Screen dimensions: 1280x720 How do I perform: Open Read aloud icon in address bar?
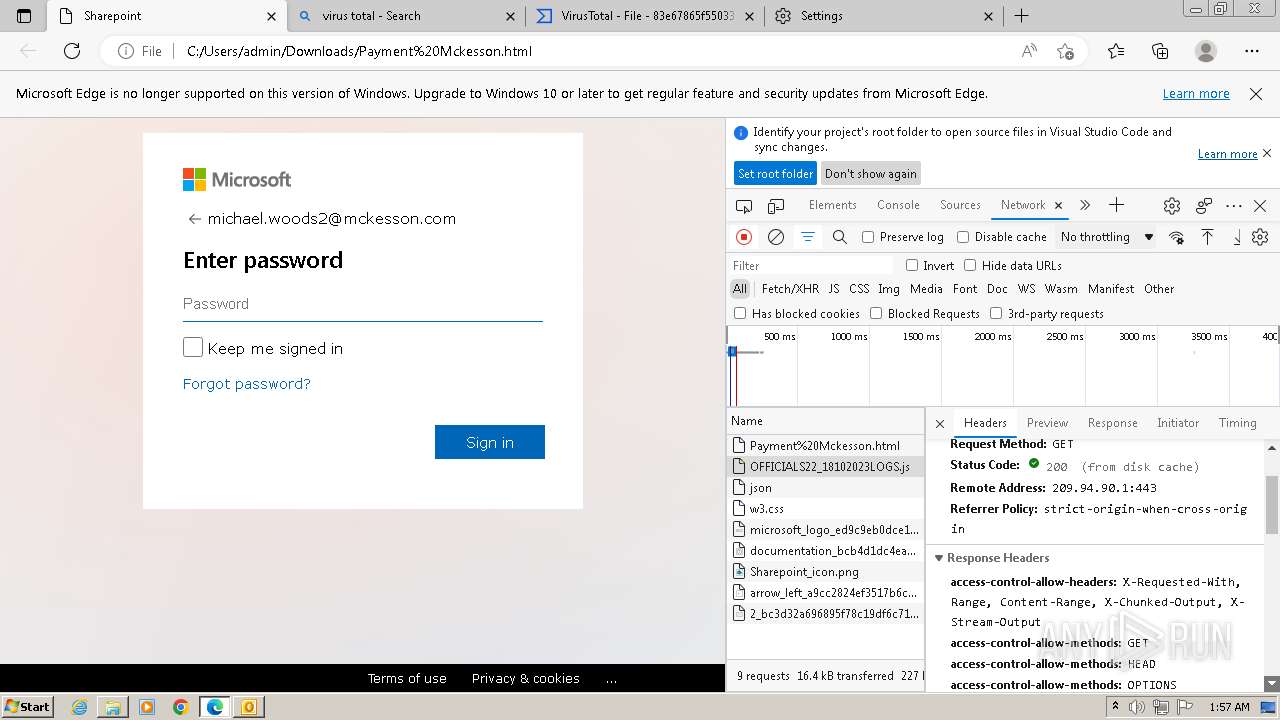1029,51
